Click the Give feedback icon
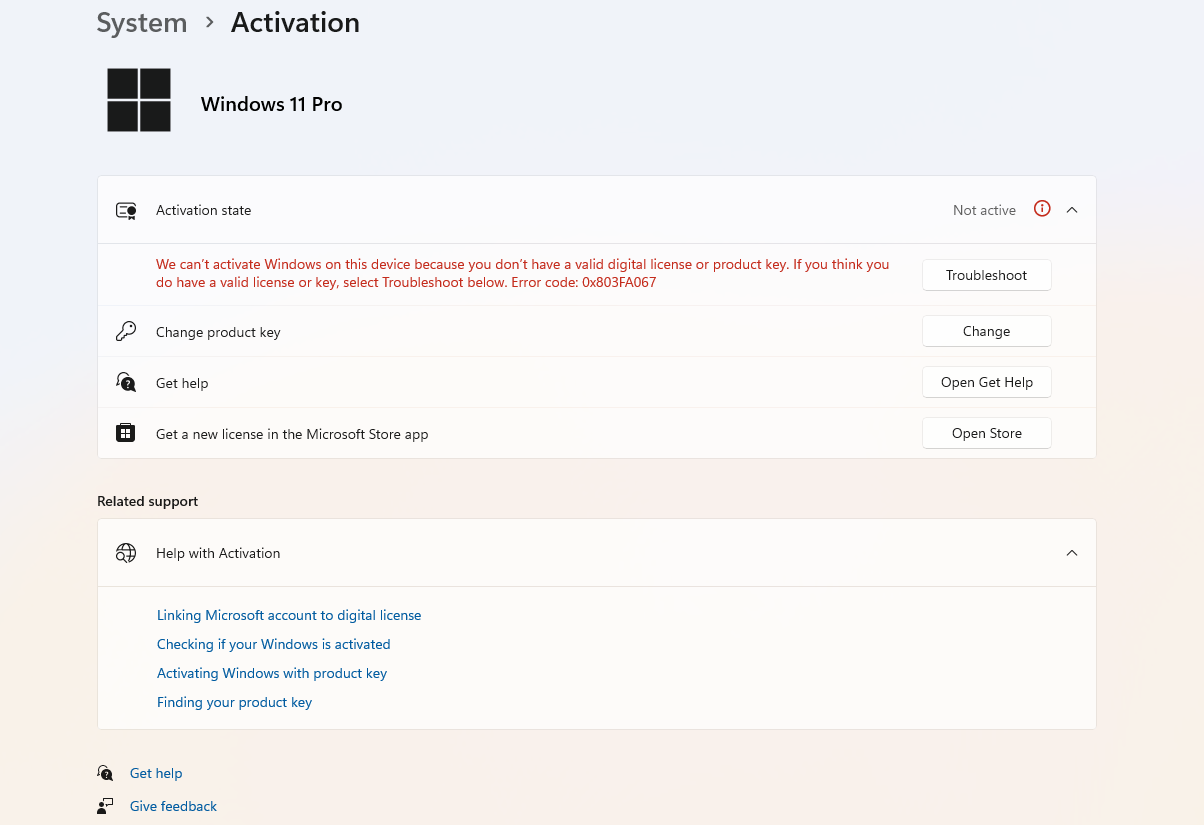The width and height of the screenshot is (1204, 825). 105,805
